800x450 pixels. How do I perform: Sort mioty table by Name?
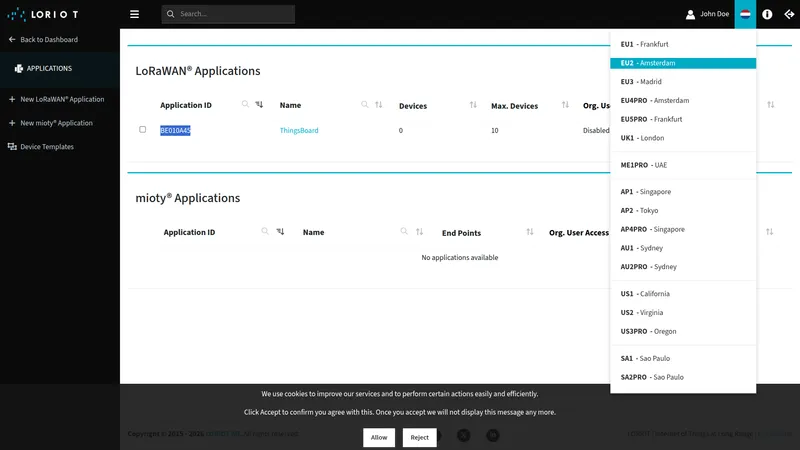point(419,232)
